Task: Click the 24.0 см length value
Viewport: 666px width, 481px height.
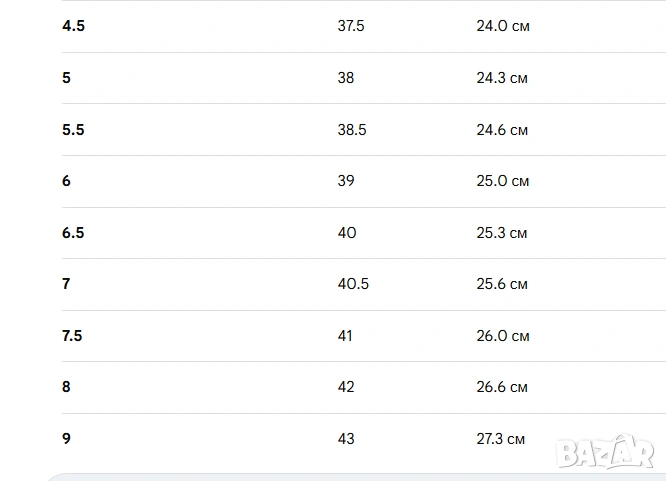Action: (x=502, y=26)
